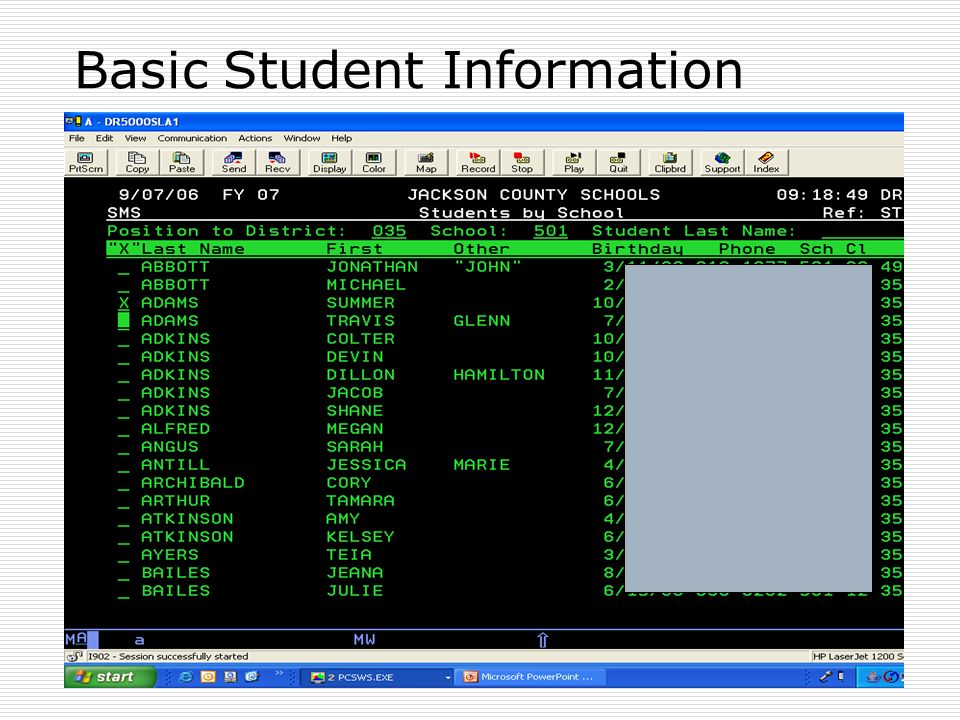Viewport: 960px width, 720px height.
Task: Click the pen-shaped system tray icon
Action: point(826,677)
